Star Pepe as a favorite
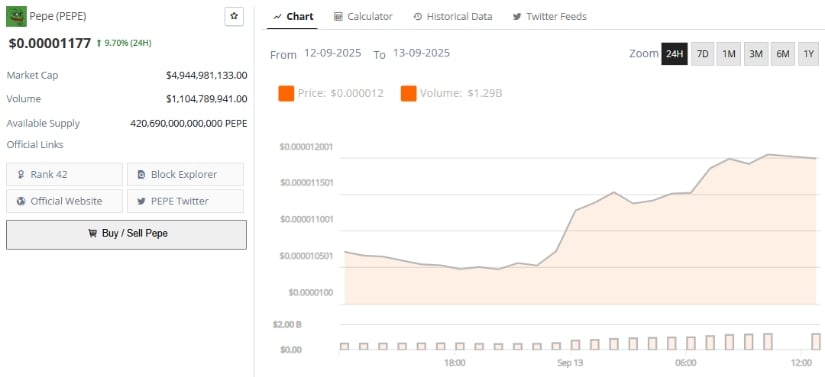 (x=234, y=16)
